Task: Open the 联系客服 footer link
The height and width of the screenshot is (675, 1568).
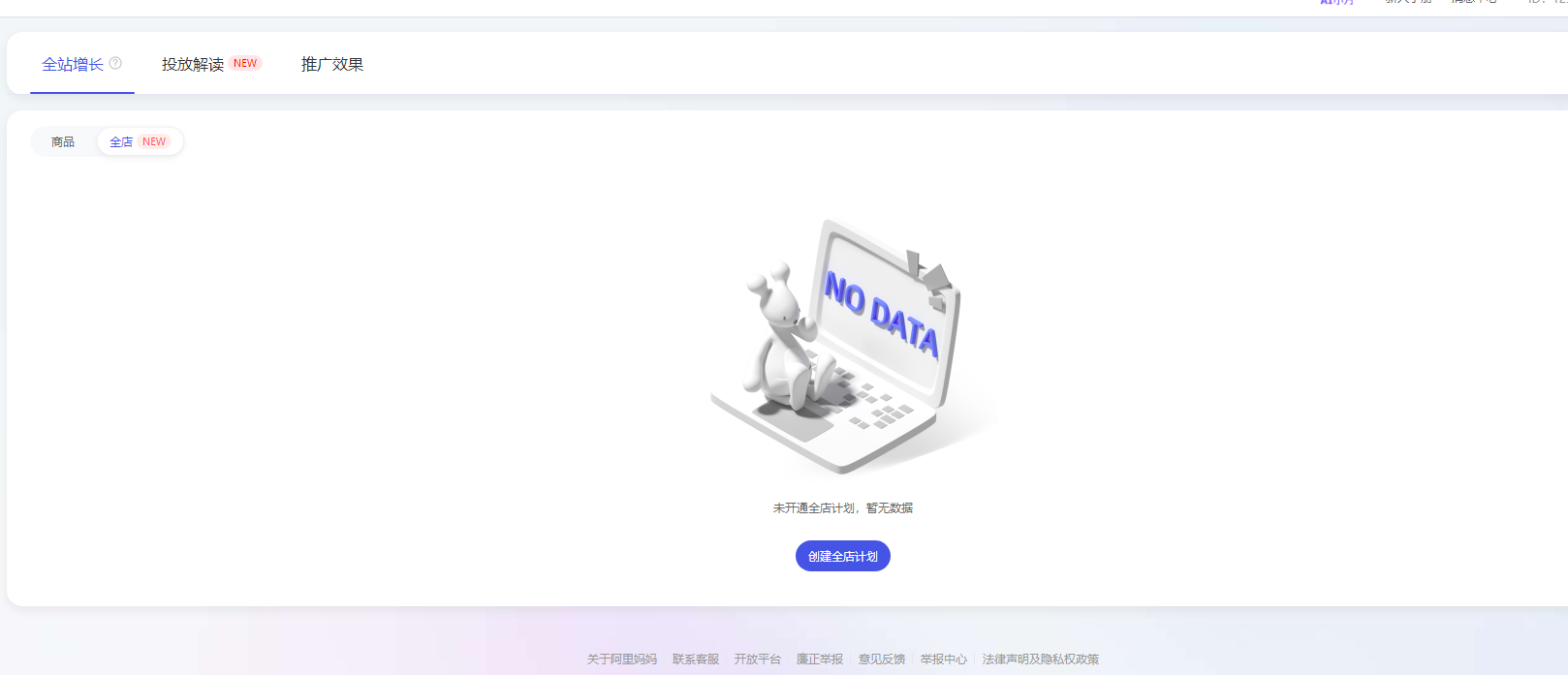Action: [696, 659]
